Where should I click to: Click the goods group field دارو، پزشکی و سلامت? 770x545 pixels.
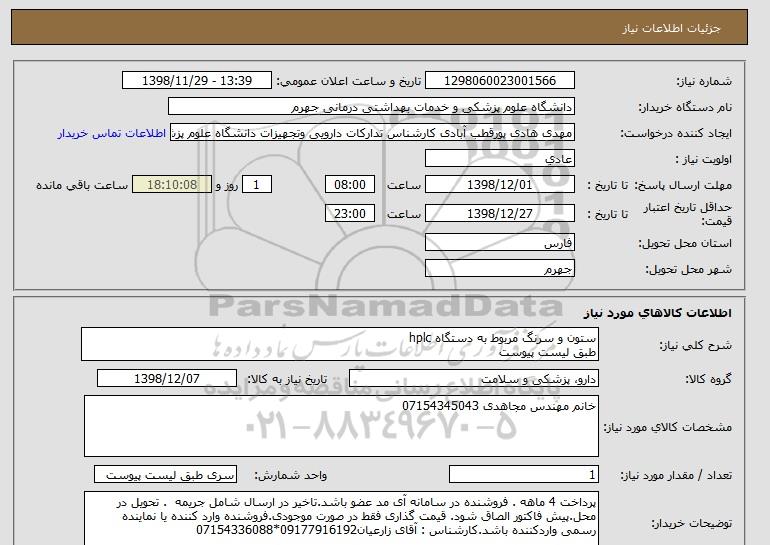coord(473,379)
